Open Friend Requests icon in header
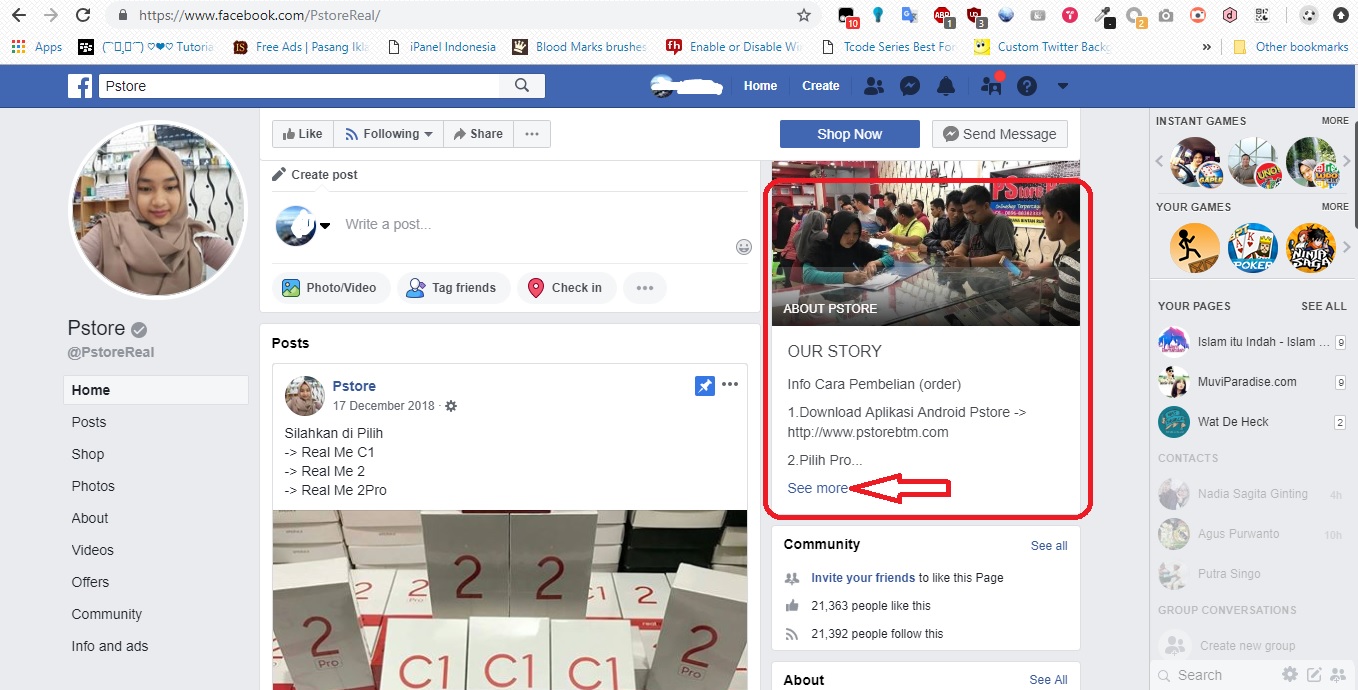This screenshot has height=690, width=1358. coord(874,86)
